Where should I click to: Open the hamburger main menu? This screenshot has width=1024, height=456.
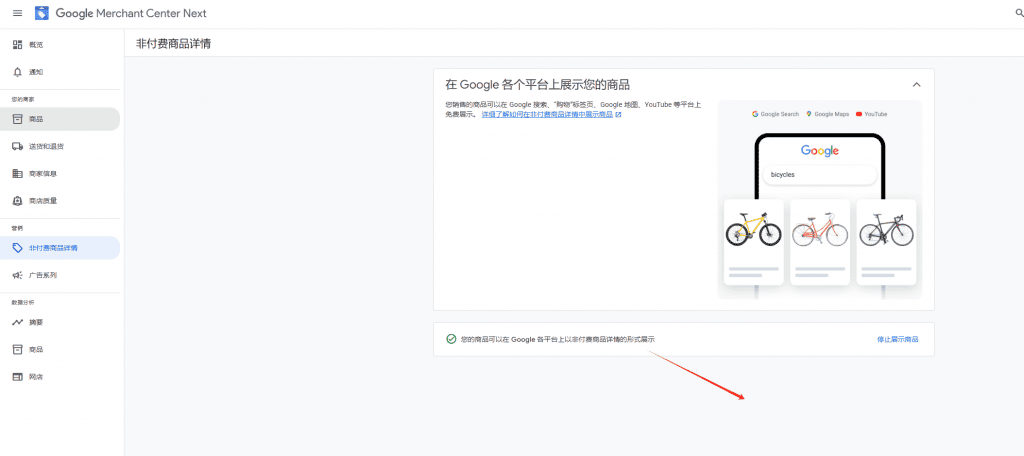click(x=18, y=13)
